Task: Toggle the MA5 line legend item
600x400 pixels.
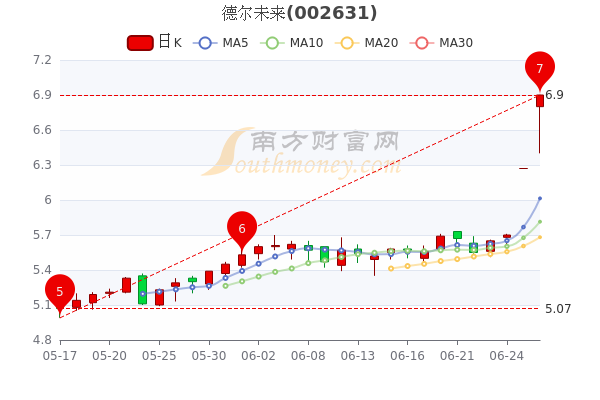Action: 221,43
